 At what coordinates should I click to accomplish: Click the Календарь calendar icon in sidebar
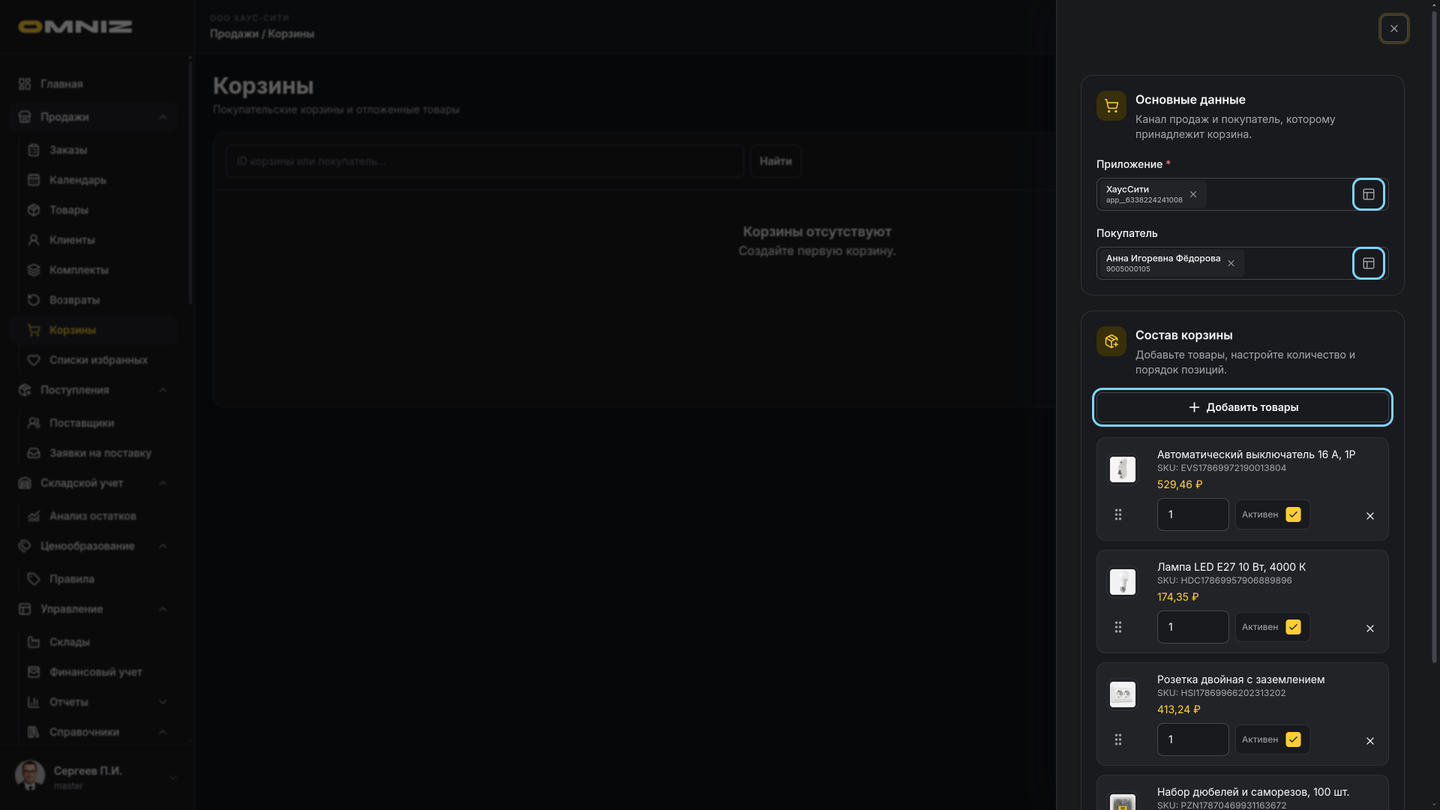click(x=33, y=180)
